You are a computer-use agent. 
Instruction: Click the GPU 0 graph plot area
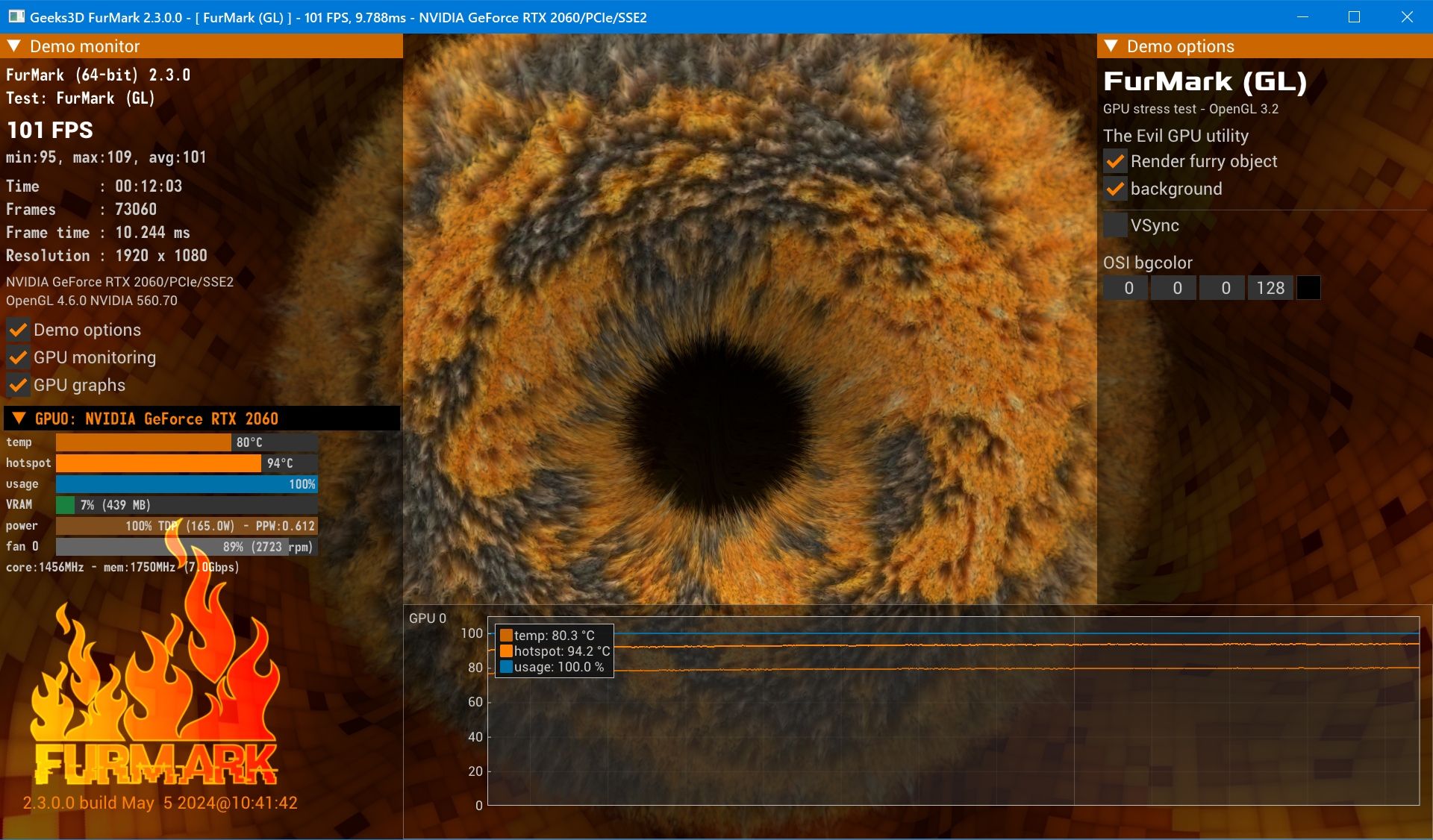coord(953,710)
